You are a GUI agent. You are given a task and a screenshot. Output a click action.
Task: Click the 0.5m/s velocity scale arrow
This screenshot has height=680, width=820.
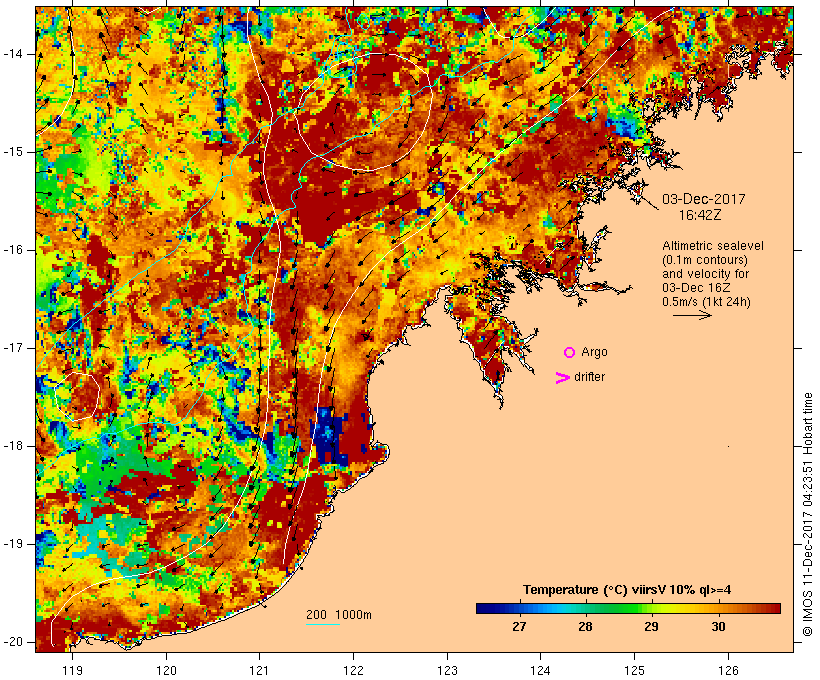point(692,315)
